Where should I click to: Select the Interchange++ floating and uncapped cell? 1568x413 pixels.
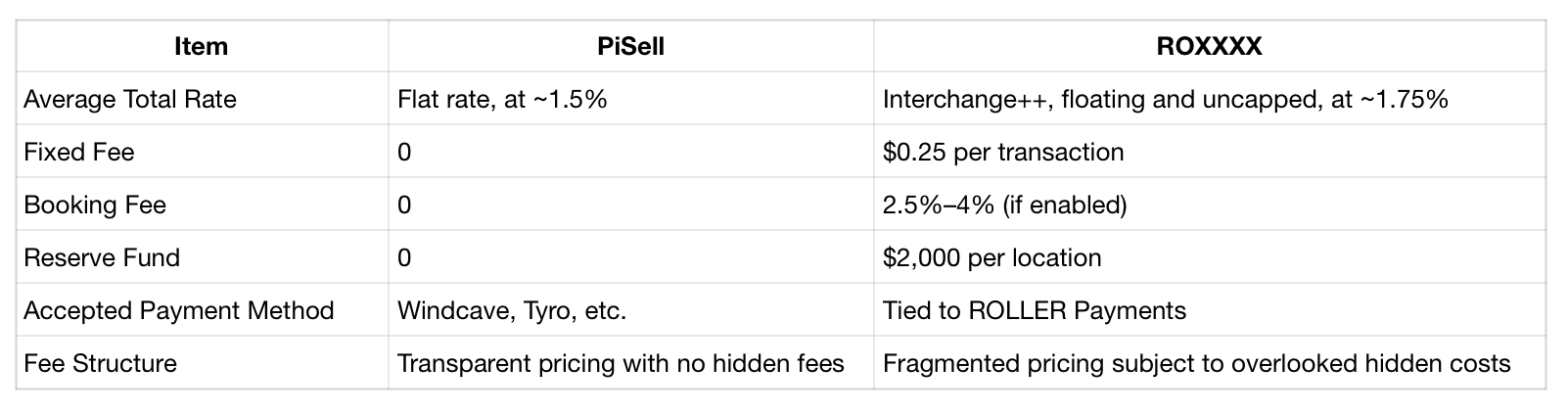pyautogui.click(x=1209, y=99)
